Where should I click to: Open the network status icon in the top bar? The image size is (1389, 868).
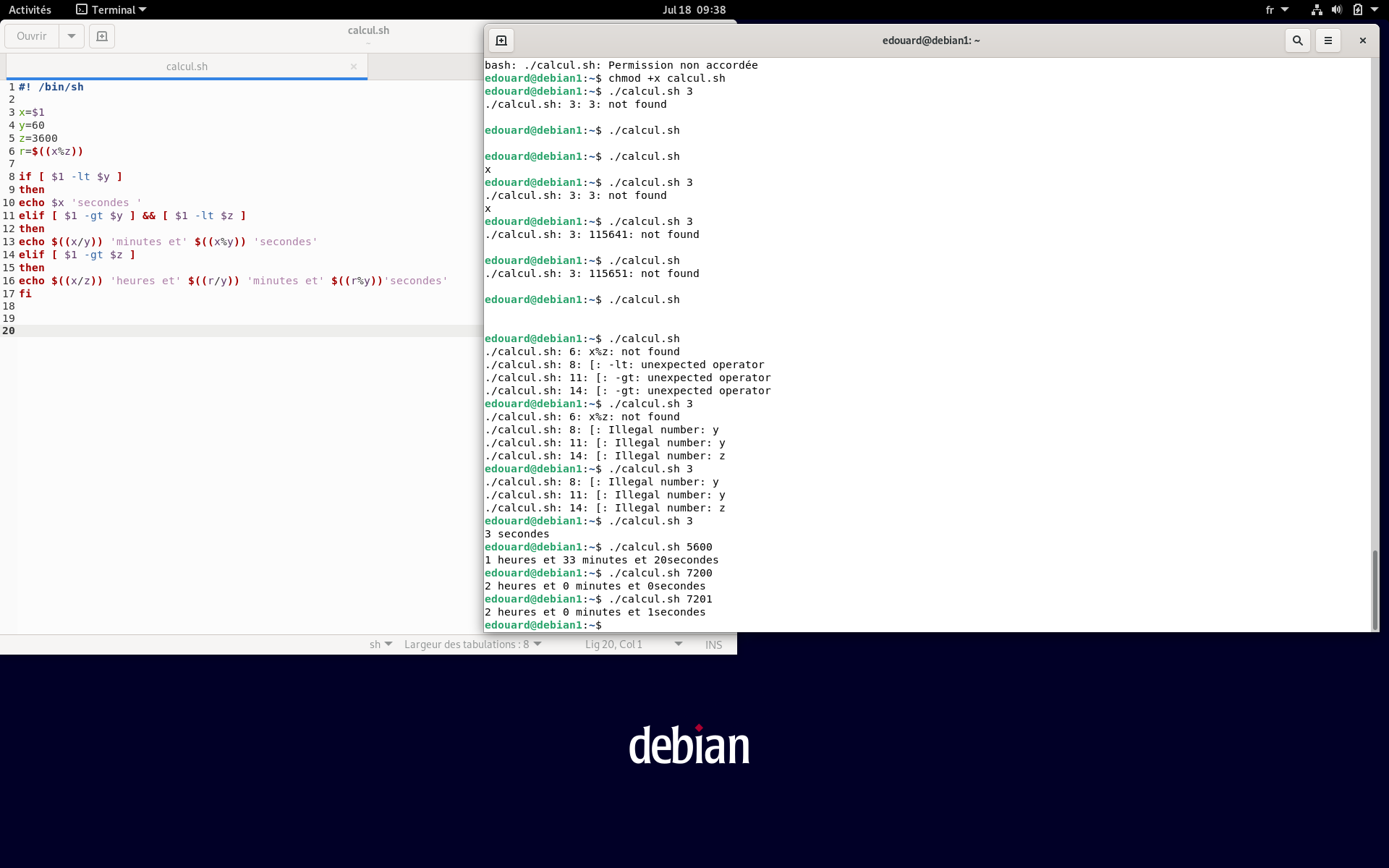[1317, 9]
